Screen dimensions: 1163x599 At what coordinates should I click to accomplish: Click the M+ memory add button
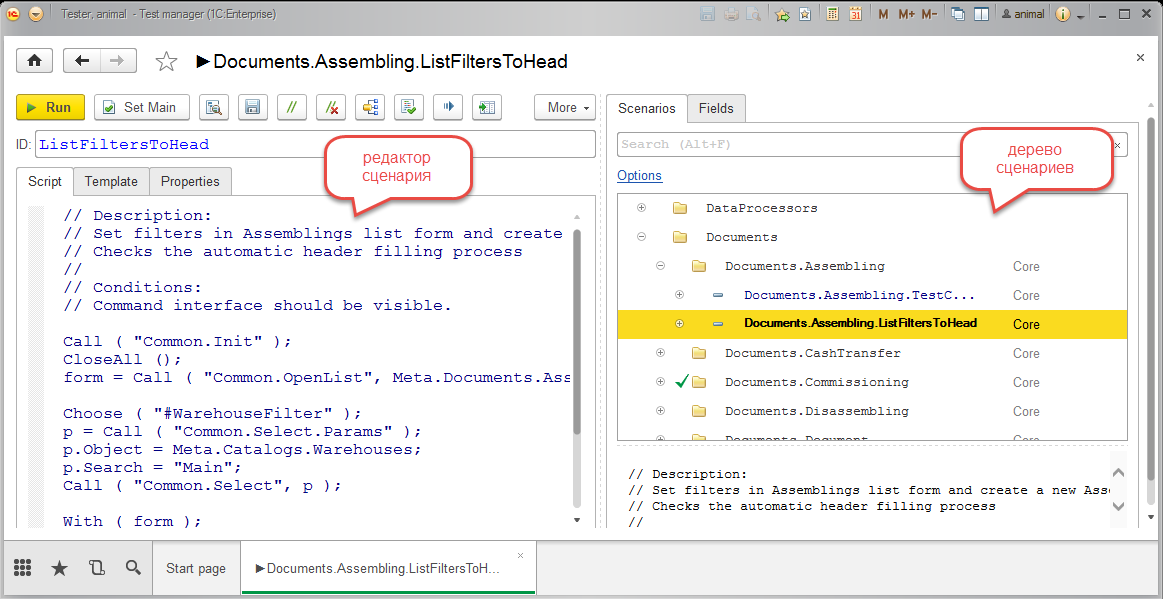906,14
